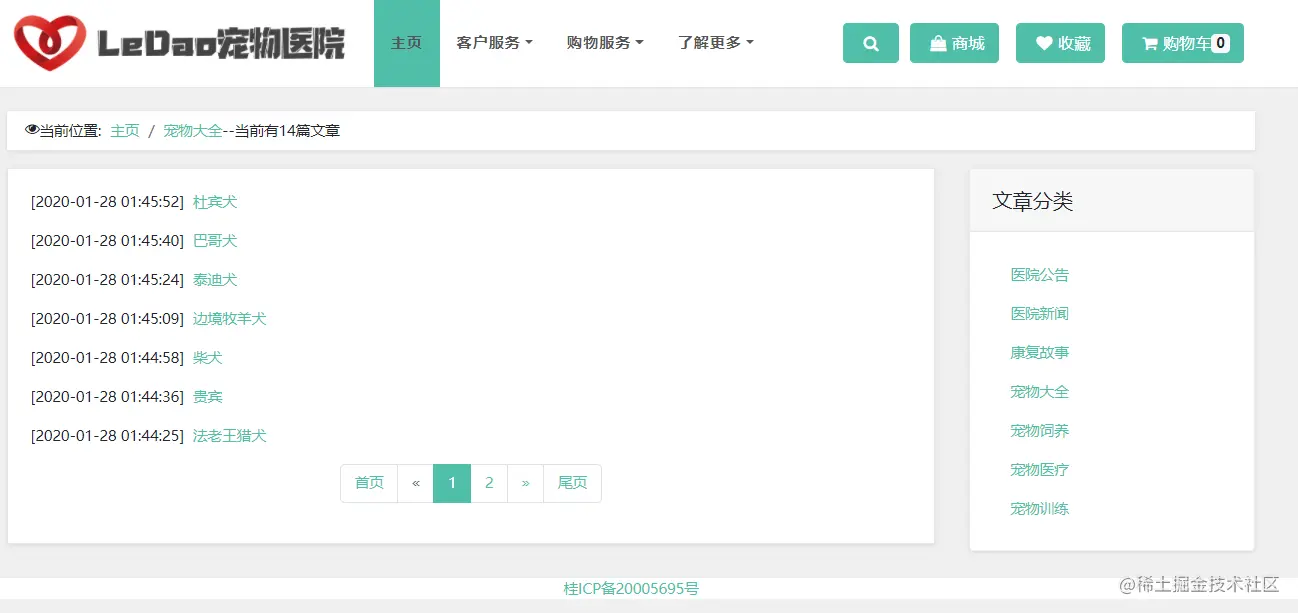Image resolution: width=1298 pixels, height=613 pixels.
Task: Go to 尾页 last page in pagination
Action: tap(572, 483)
